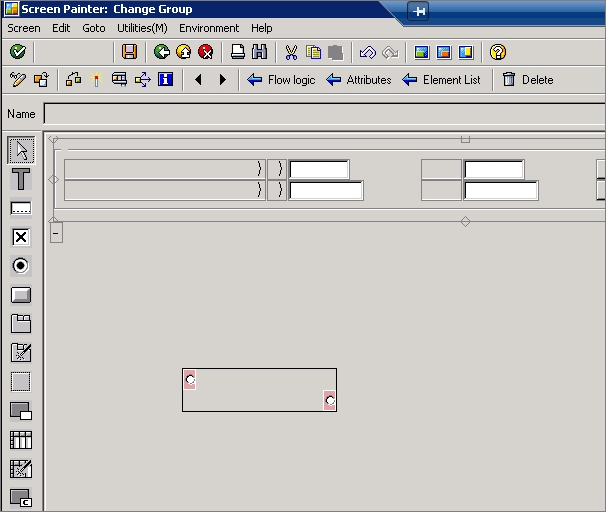Select the Checkbox element tool
Image resolution: width=606 pixels, height=512 pixels.
tap(20, 237)
